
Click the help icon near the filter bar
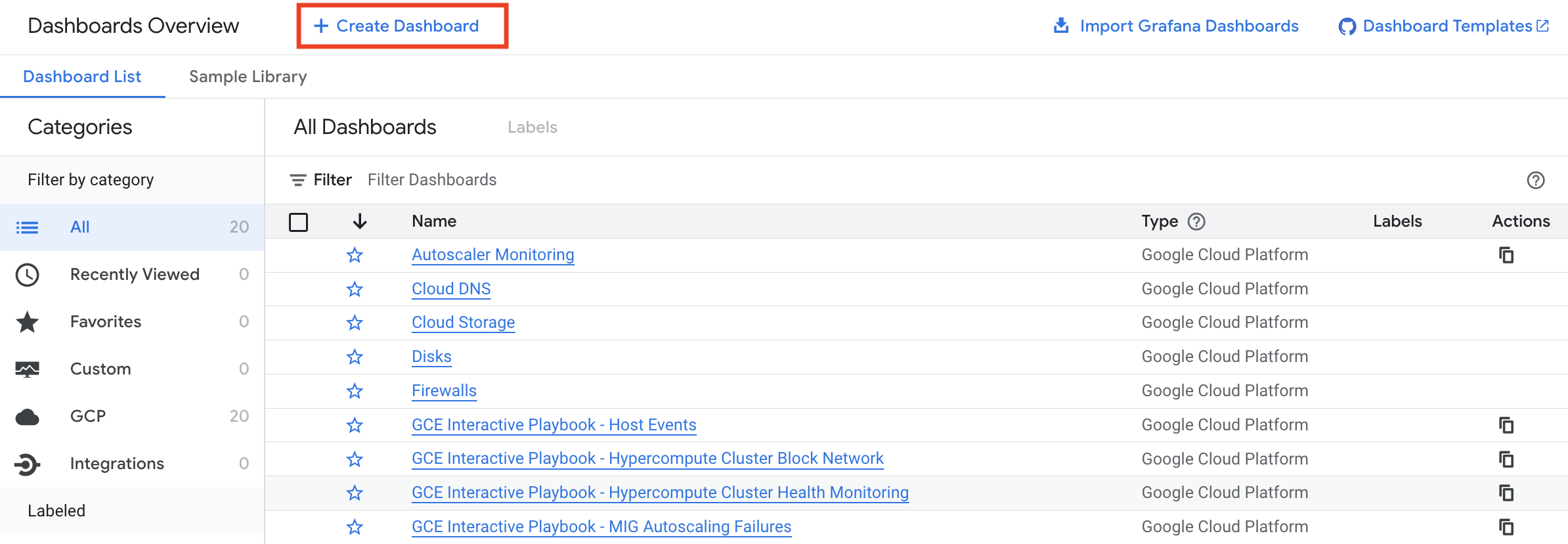click(x=1535, y=180)
